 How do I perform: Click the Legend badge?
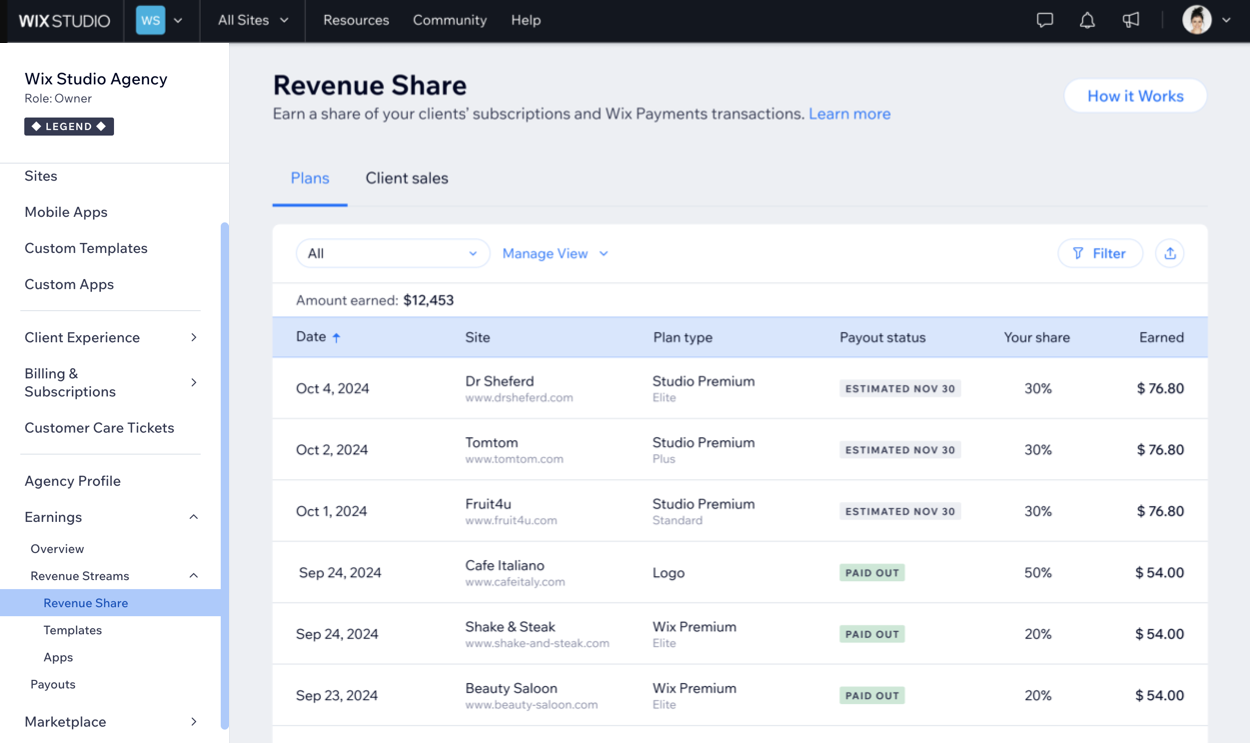pos(69,127)
